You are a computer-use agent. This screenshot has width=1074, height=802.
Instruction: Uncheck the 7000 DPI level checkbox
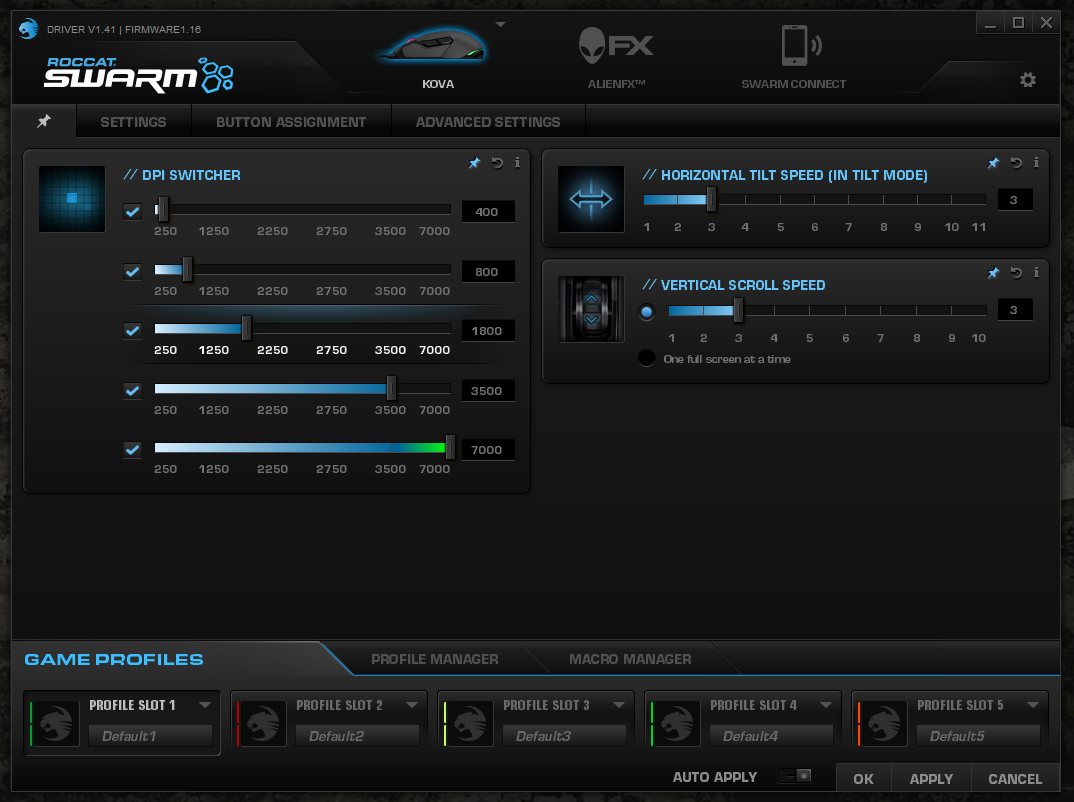click(x=132, y=450)
